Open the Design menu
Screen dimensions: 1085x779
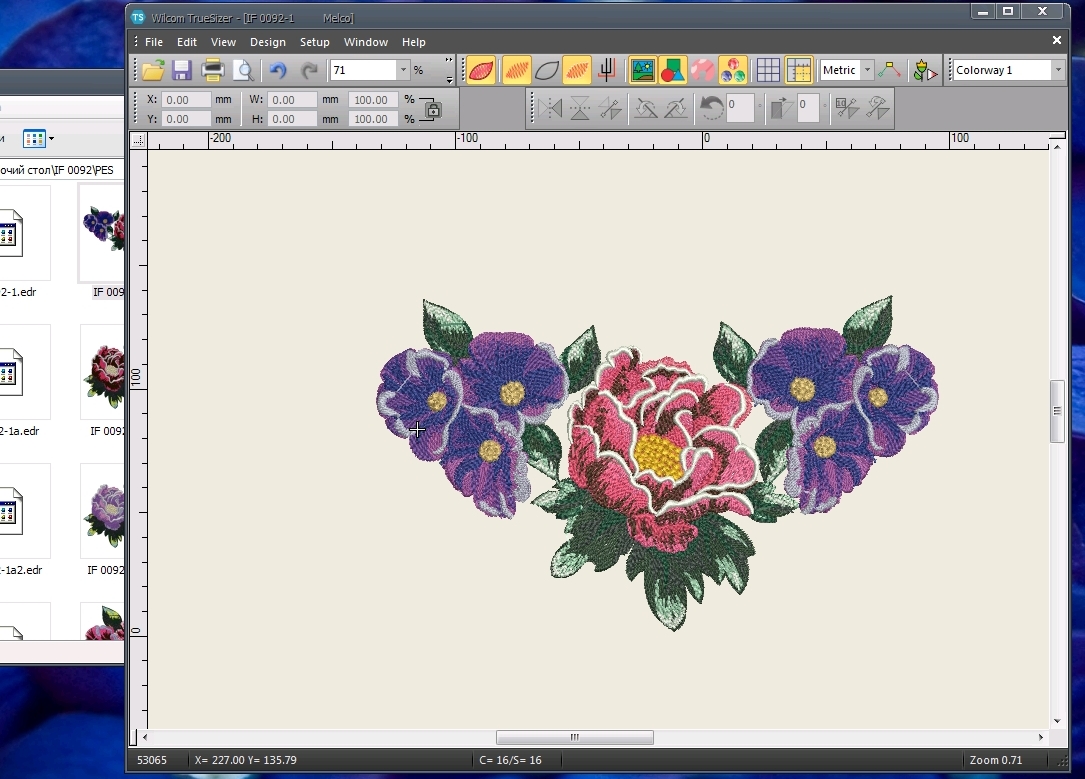[x=267, y=42]
